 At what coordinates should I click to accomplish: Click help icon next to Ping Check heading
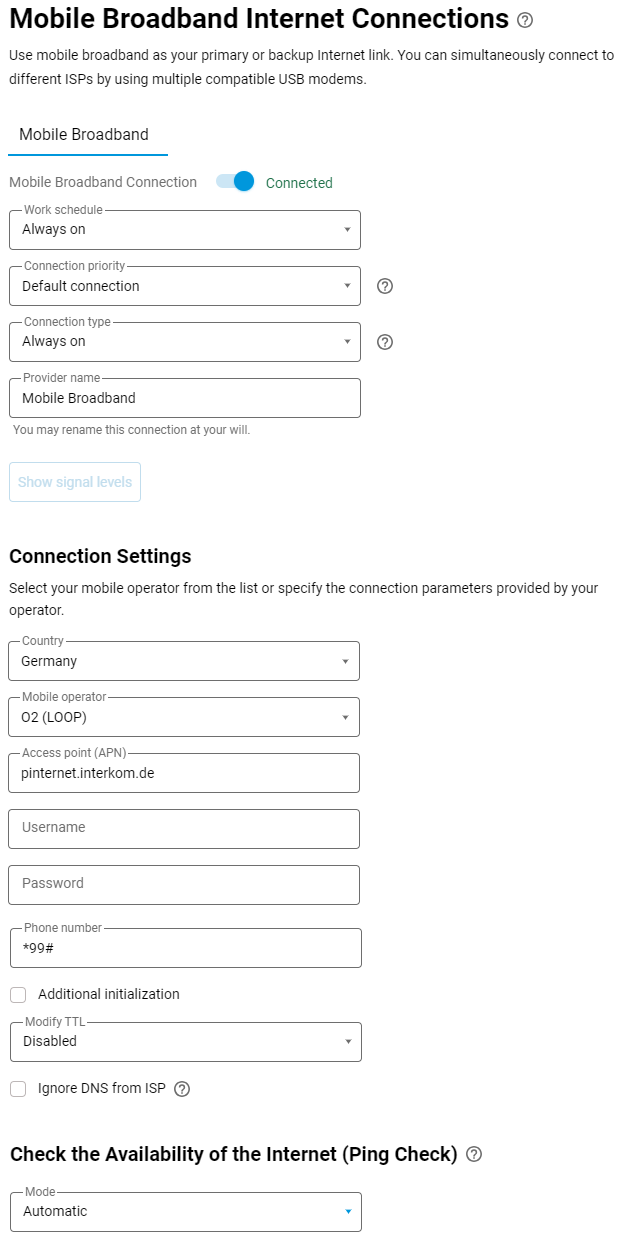[x=474, y=1154]
